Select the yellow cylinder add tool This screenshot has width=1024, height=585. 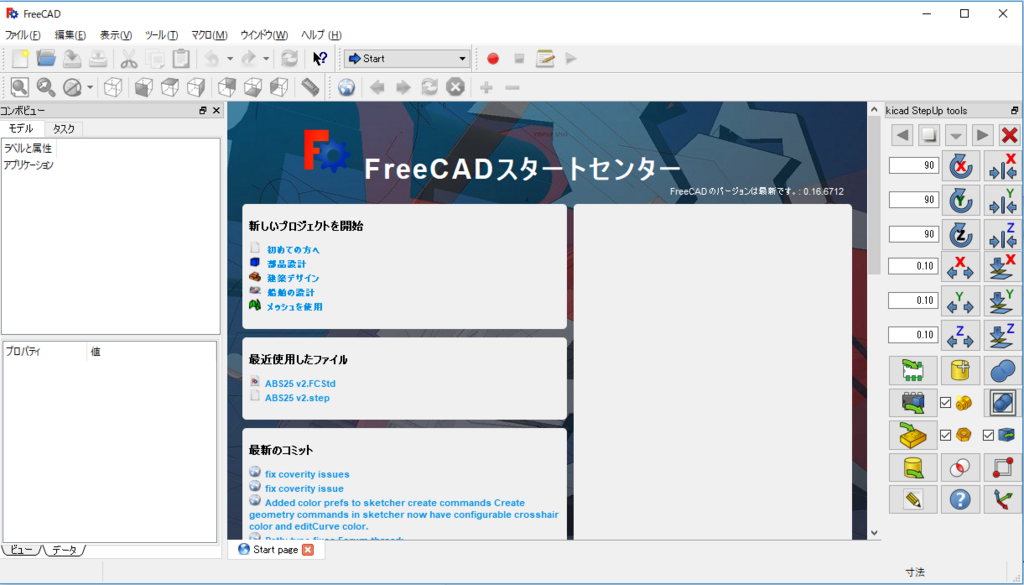961,370
